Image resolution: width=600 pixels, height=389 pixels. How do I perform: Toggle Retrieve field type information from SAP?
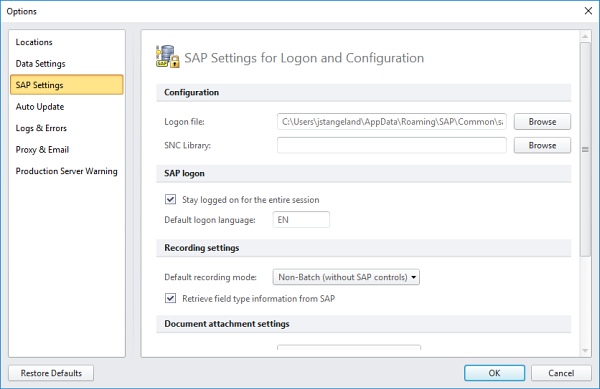point(170,298)
